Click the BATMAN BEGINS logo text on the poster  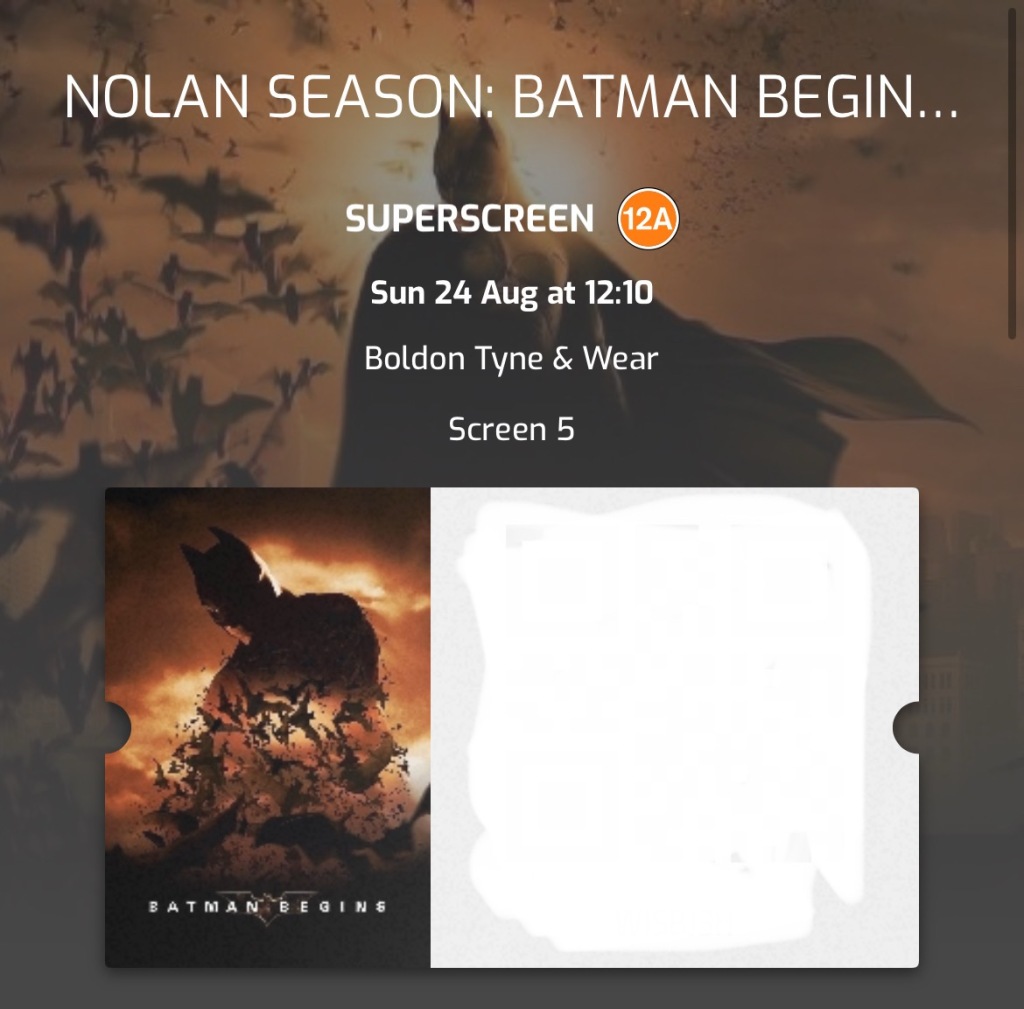[267, 906]
